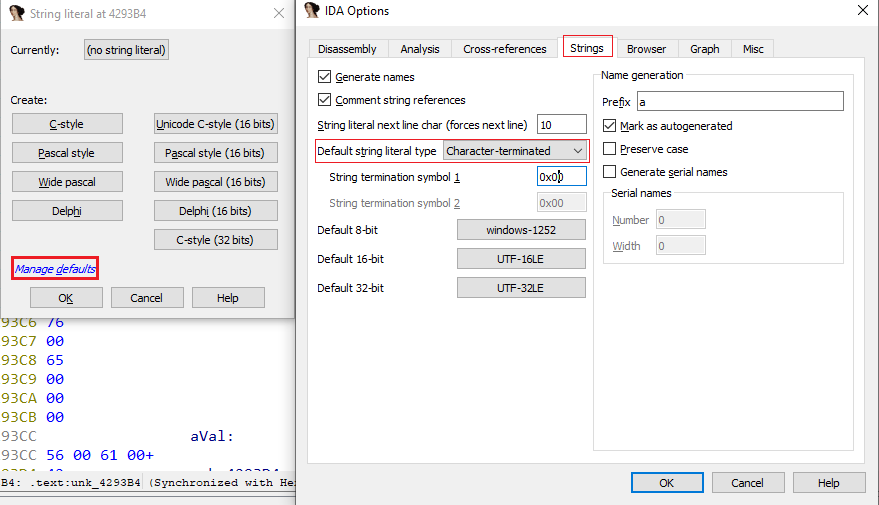Click the serial names Number field
Screen dimensions: 879x505
tap(681, 220)
